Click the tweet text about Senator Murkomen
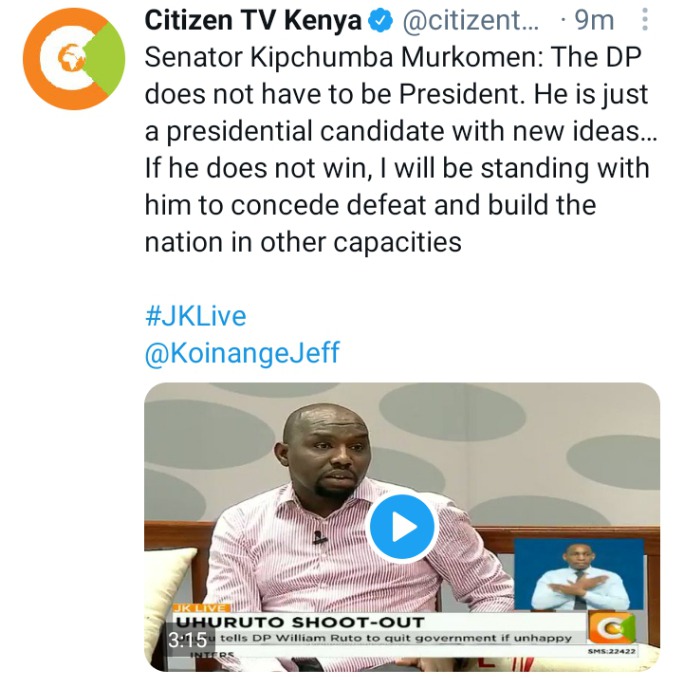The height and width of the screenshot is (682, 683). [401, 149]
